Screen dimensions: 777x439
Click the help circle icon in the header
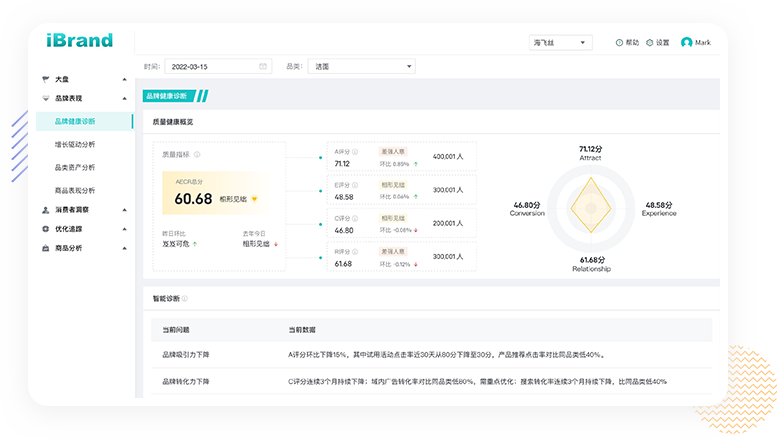pos(619,43)
